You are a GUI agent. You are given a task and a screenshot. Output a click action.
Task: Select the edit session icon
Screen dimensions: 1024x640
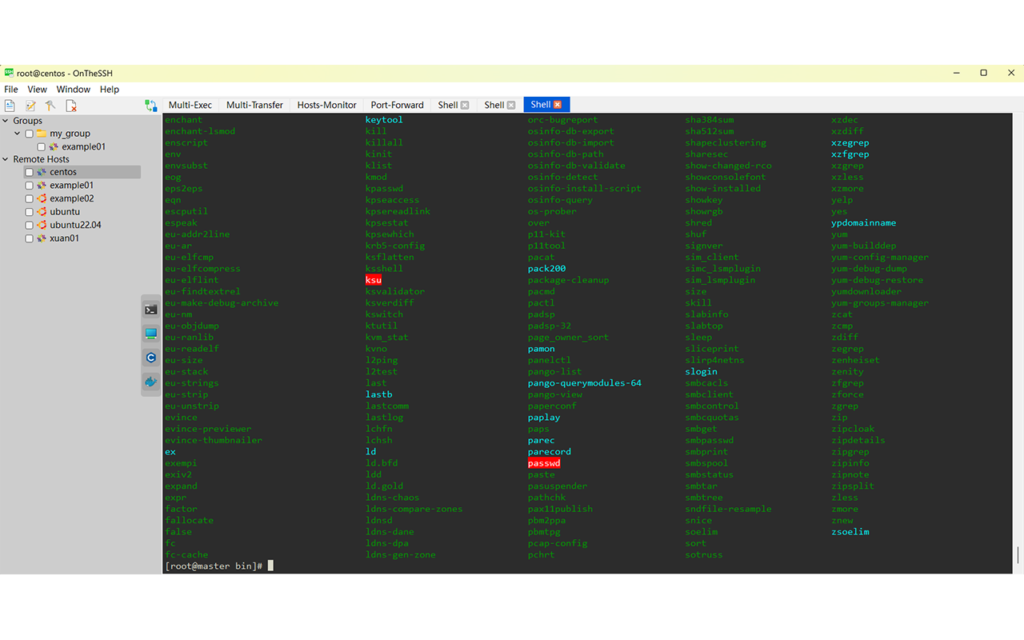(31, 105)
